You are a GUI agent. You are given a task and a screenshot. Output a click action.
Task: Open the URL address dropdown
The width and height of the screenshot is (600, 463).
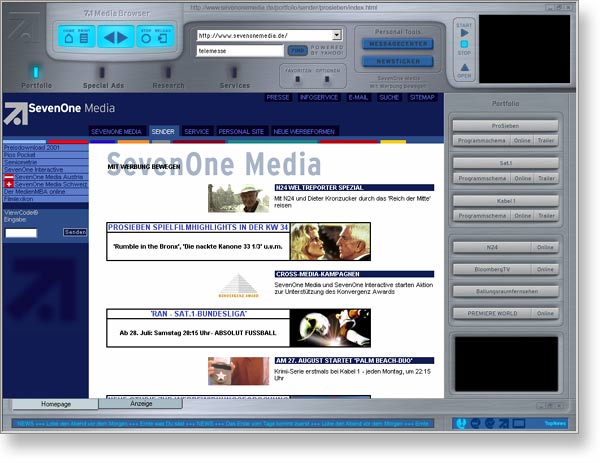[x=337, y=35]
